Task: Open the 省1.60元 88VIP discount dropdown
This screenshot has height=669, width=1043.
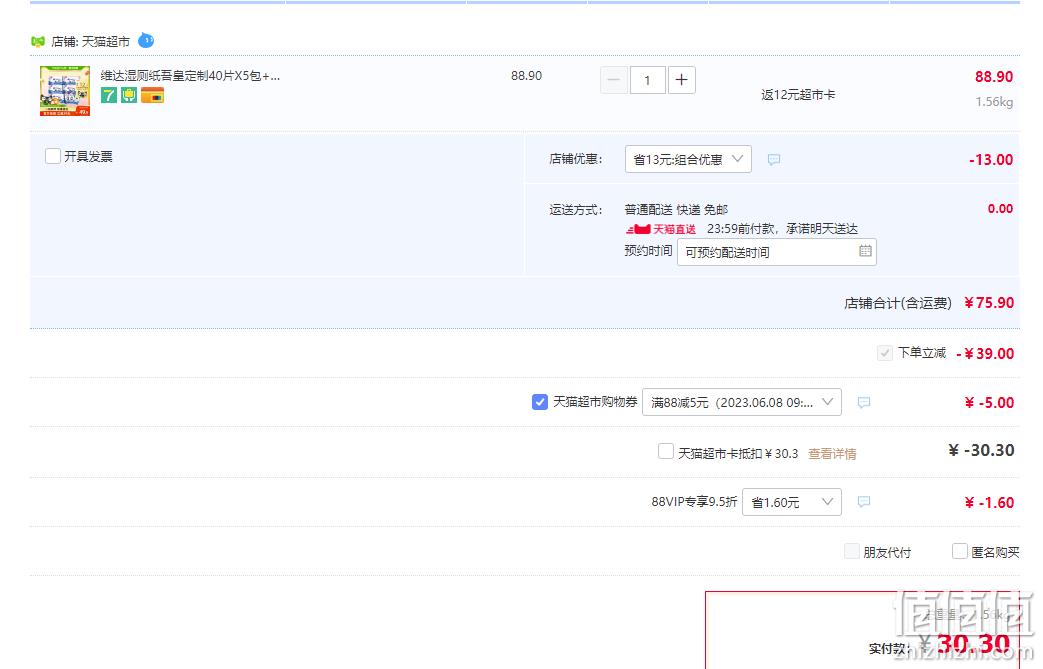Action: (792, 502)
